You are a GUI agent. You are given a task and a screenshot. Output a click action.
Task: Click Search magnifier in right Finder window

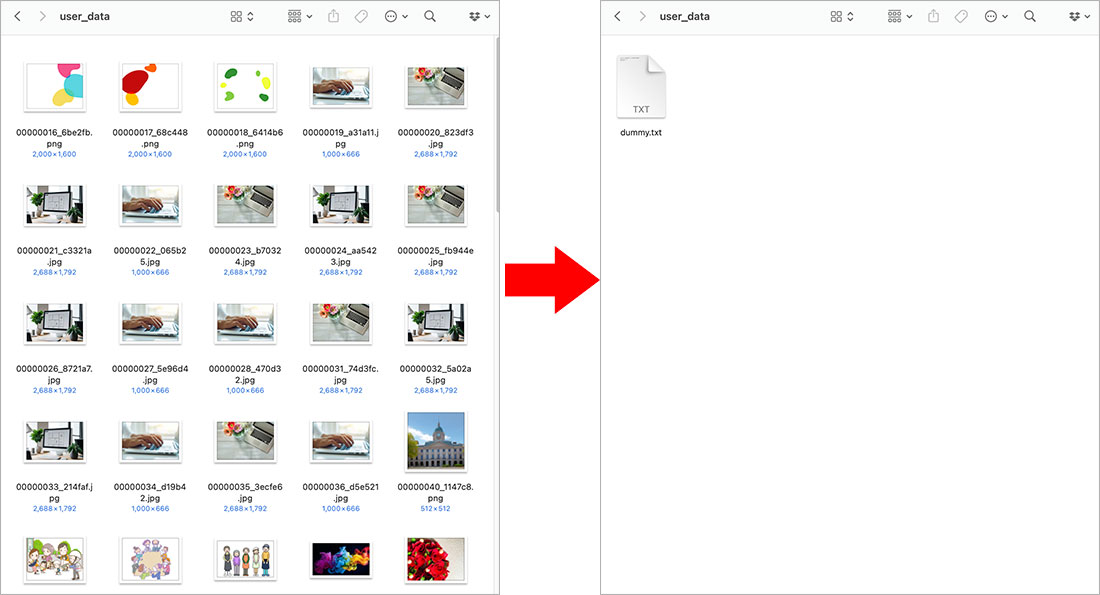click(x=1030, y=17)
